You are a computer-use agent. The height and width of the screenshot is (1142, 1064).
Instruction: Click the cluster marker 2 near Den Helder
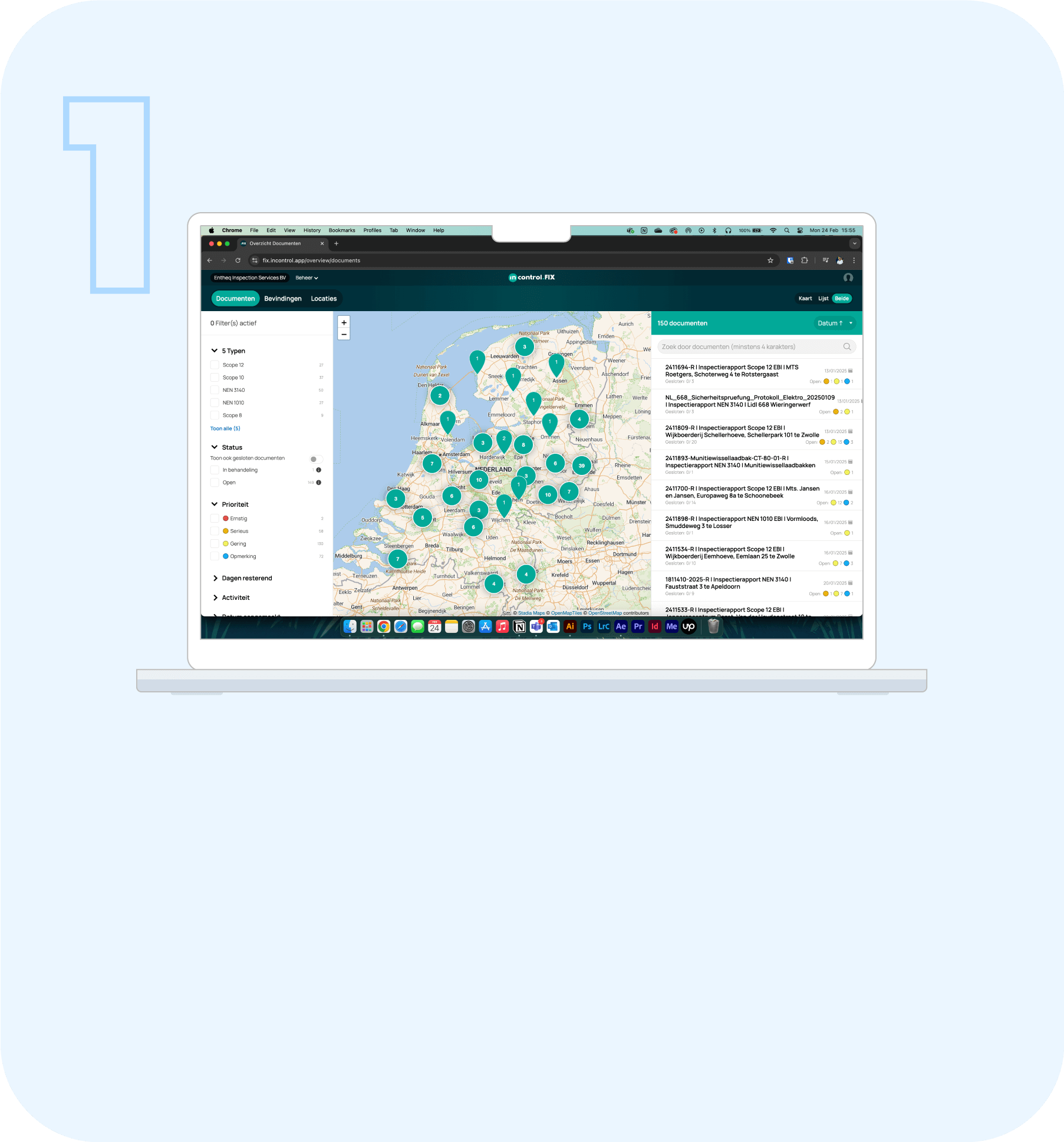(x=440, y=396)
